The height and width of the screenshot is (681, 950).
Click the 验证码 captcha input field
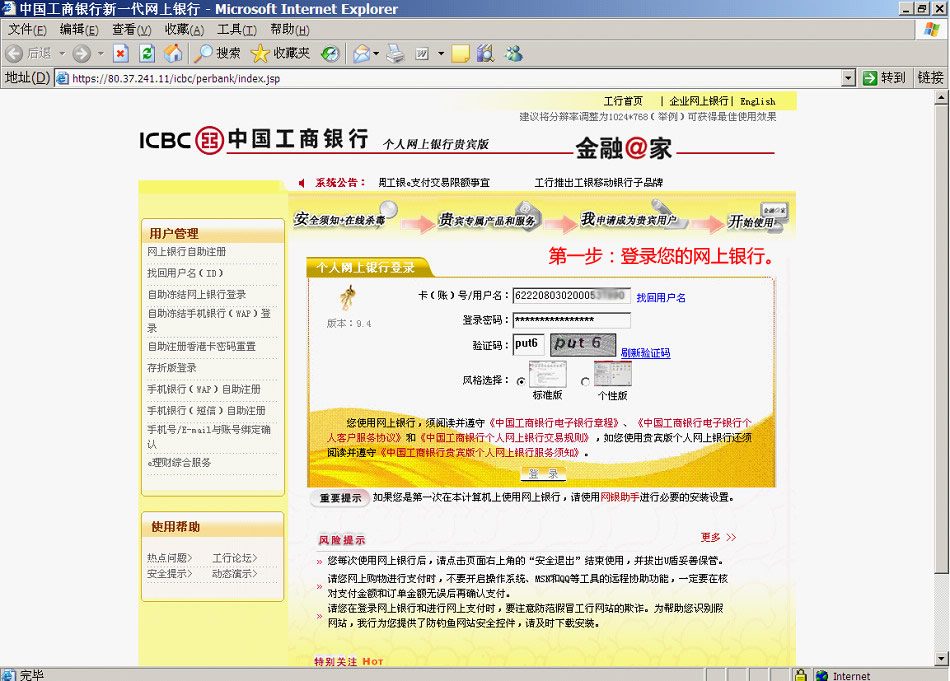click(x=528, y=344)
